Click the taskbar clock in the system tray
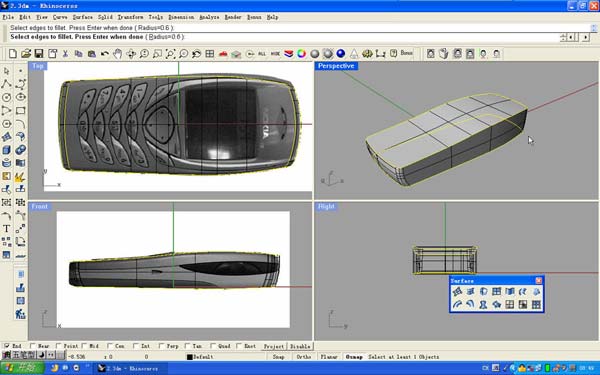600x375 pixels. tap(586, 368)
